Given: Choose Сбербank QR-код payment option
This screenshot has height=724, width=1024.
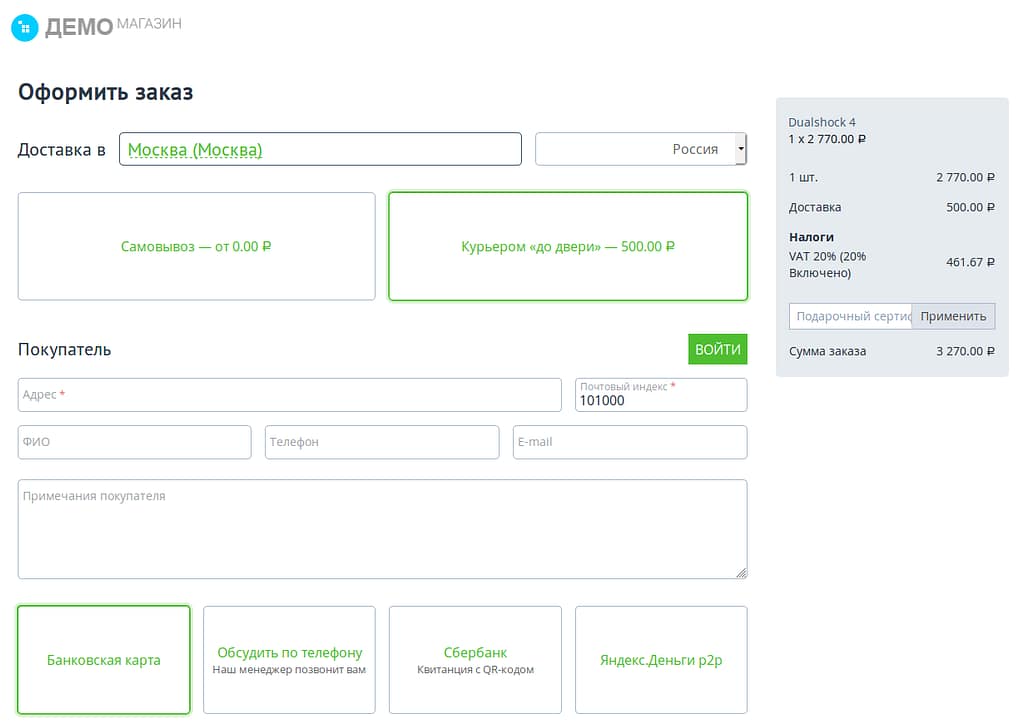Looking at the screenshot, I should 475,660.
